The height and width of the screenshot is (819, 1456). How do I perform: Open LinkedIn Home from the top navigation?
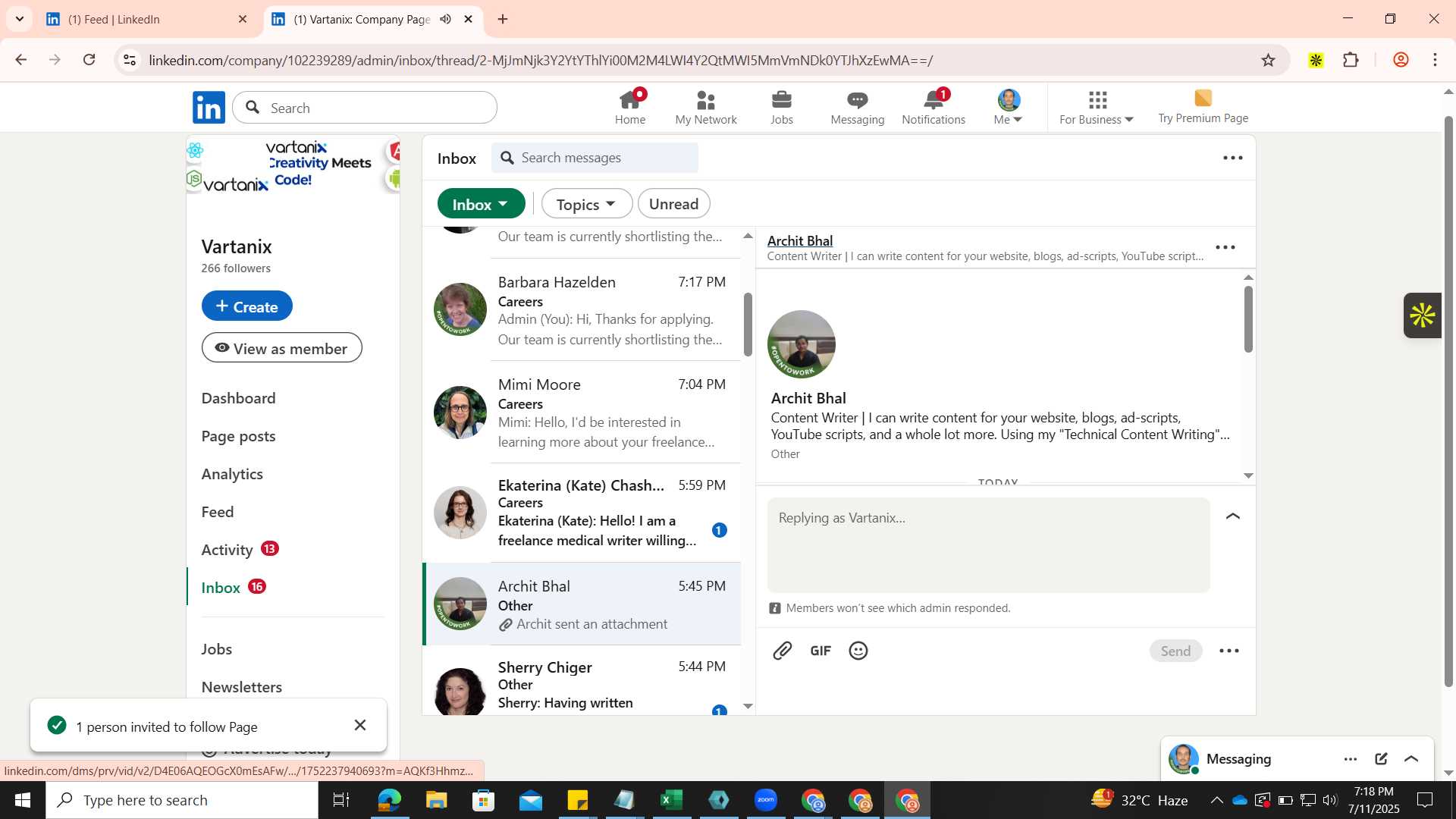point(629,108)
